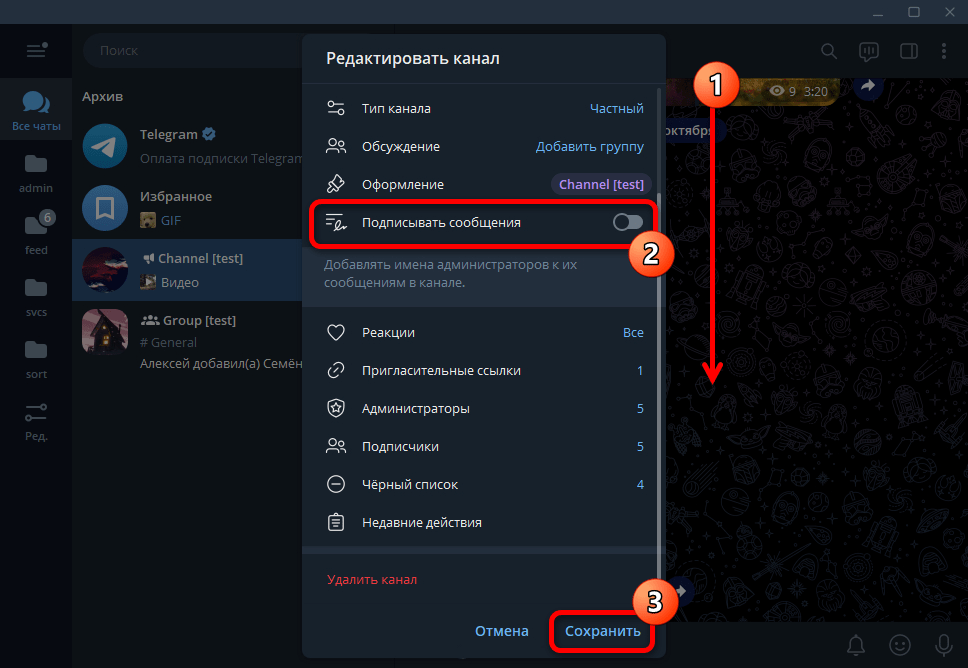
Task: Click the notification bell icon
Action: 856,645
